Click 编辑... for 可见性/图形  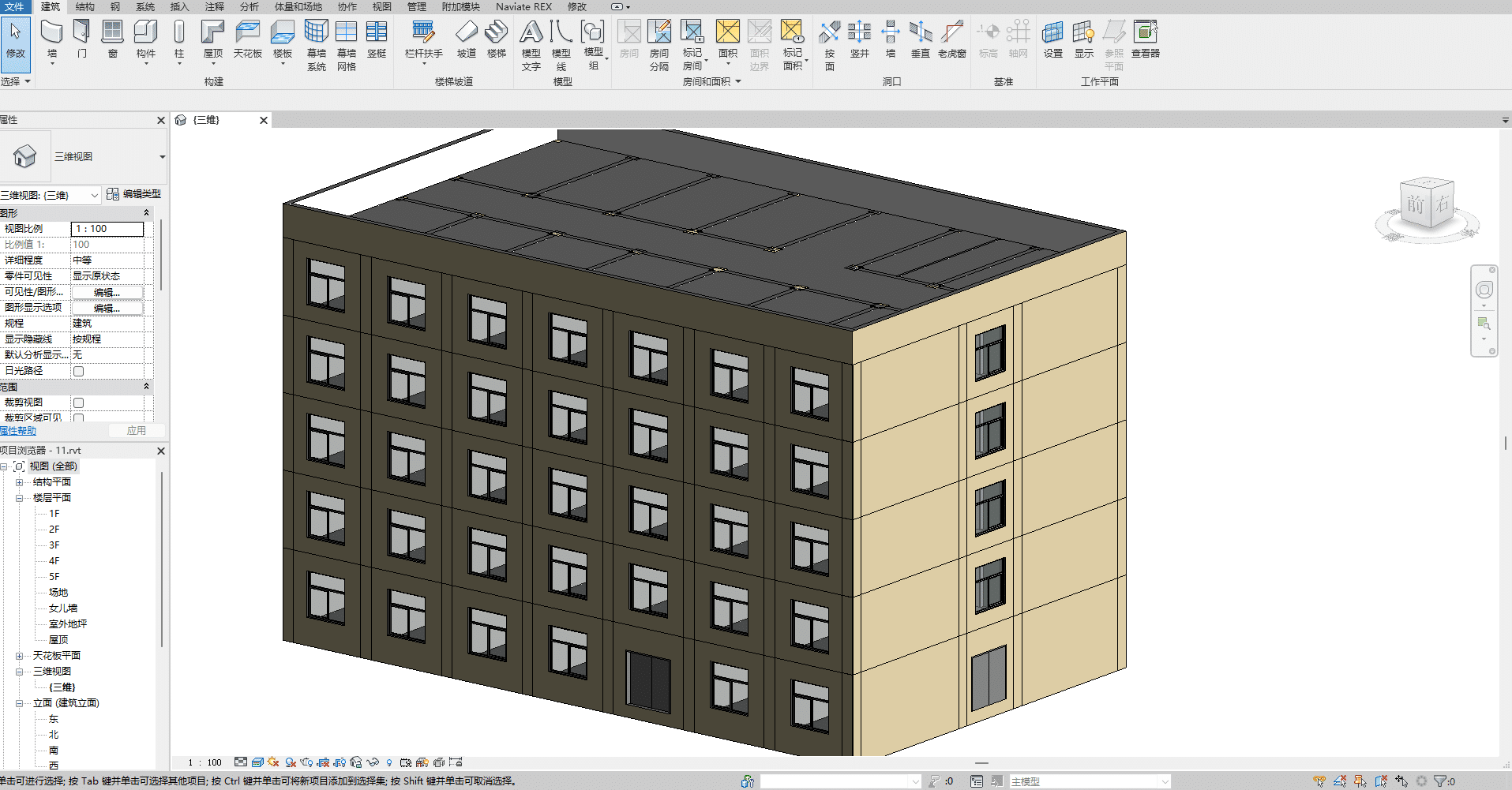click(107, 292)
